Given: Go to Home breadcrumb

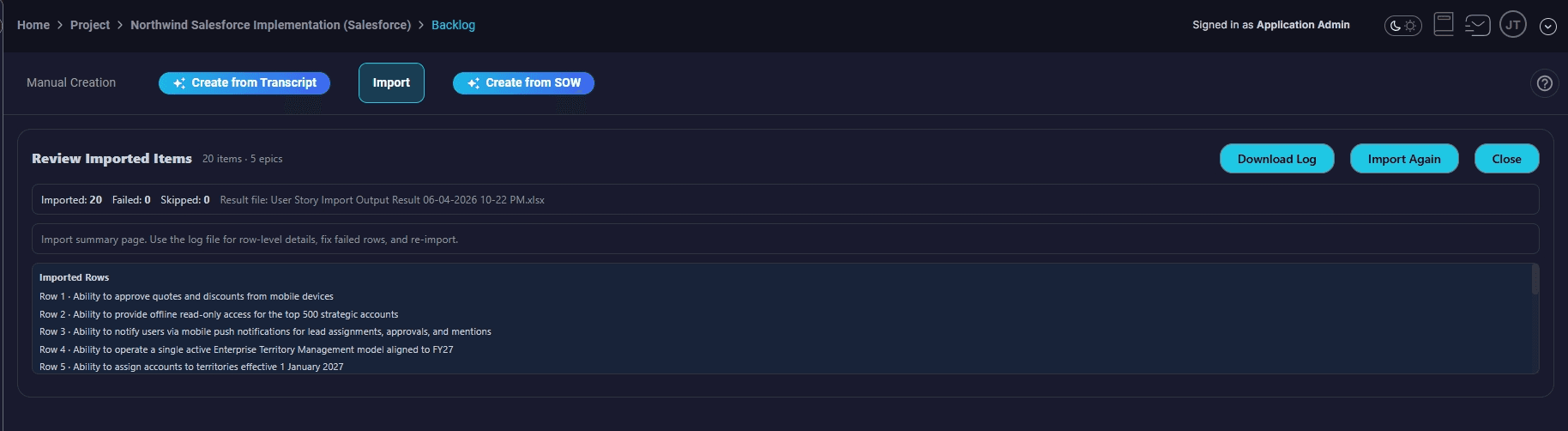Looking at the screenshot, I should click(x=33, y=25).
